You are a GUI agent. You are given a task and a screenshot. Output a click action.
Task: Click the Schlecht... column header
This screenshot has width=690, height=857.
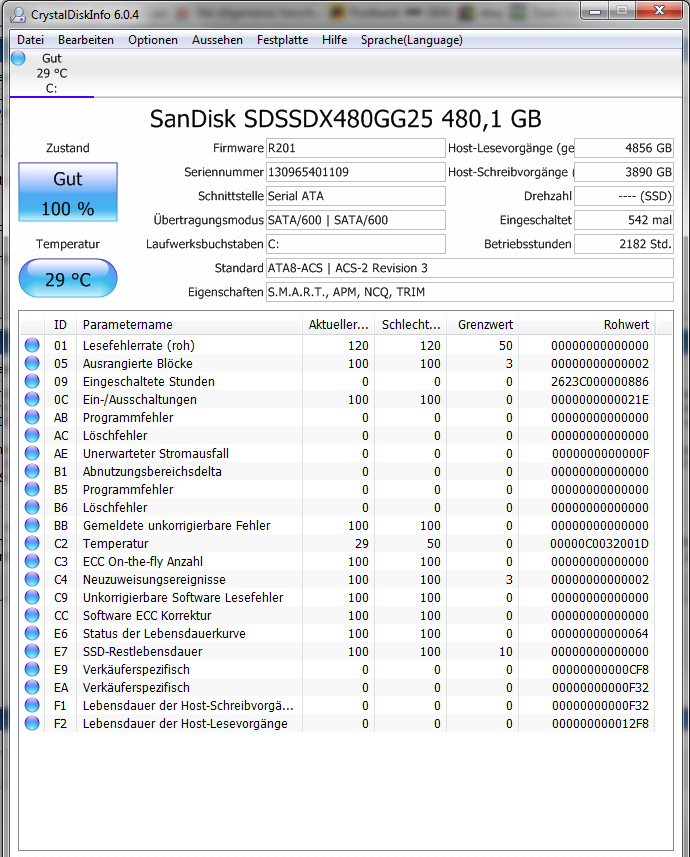(411, 325)
